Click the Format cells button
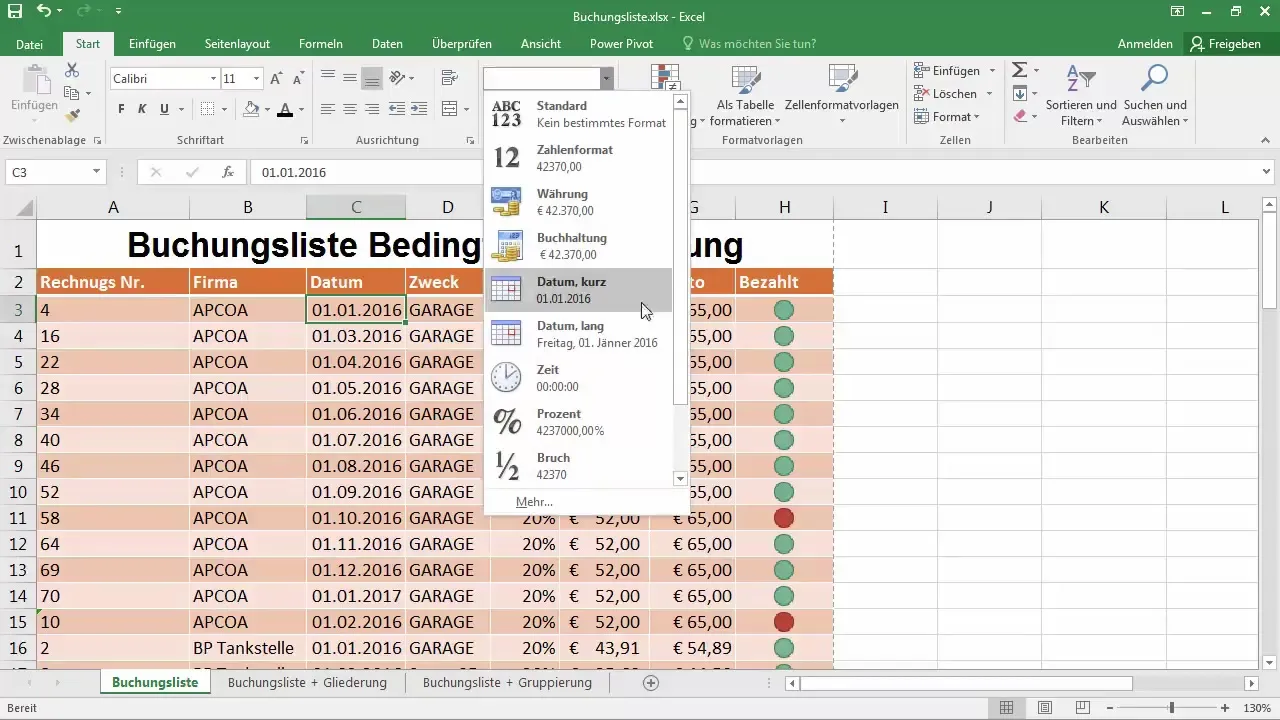Viewport: 1280px width, 720px height. (947, 117)
